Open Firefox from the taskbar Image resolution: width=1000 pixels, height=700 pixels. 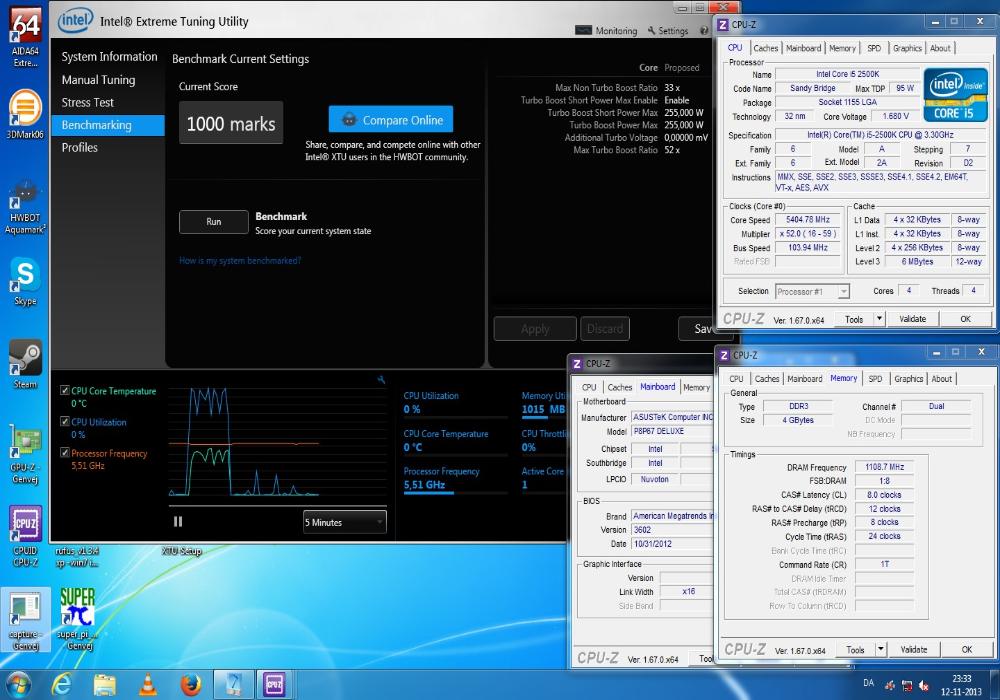tap(190, 685)
